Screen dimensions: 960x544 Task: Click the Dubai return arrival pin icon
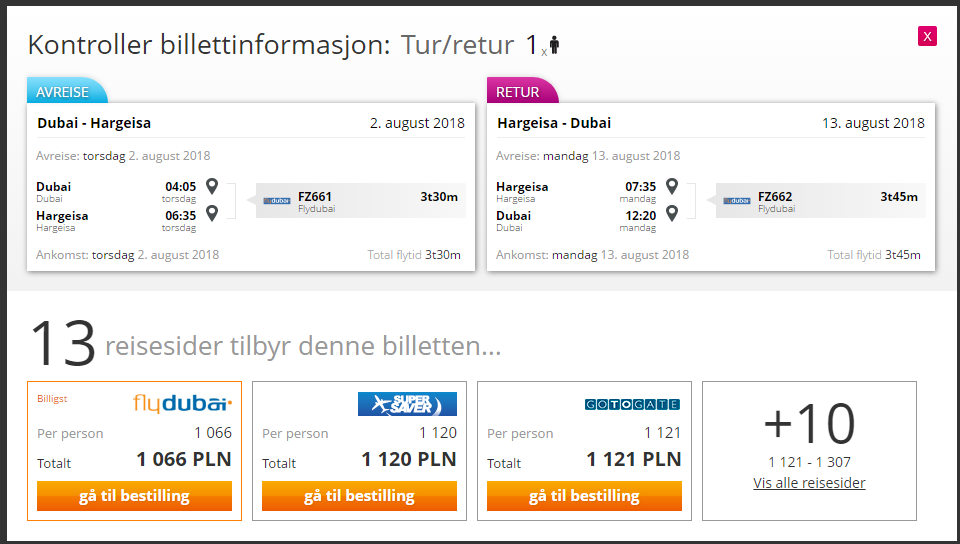(x=672, y=213)
